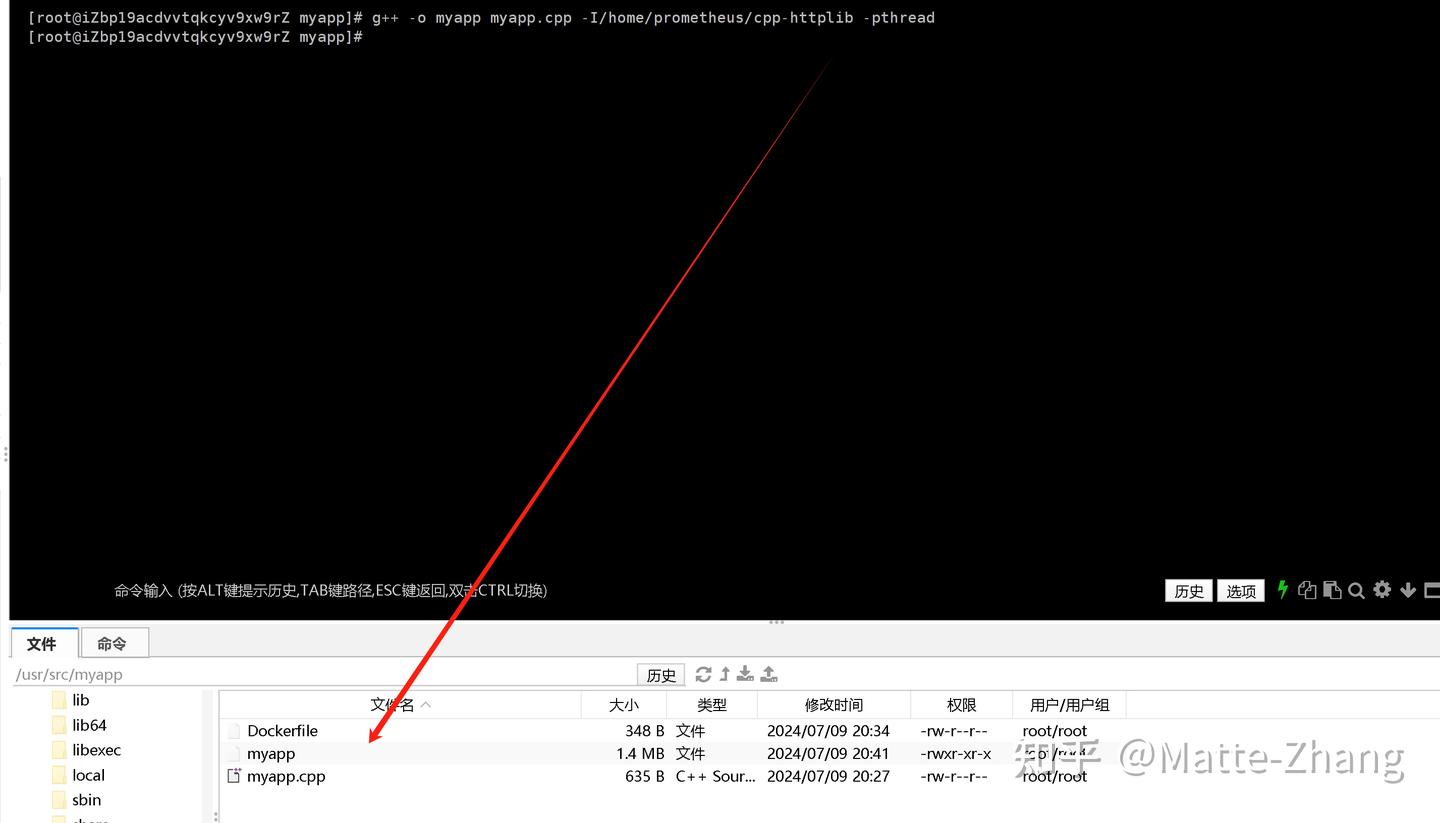The height and width of the screenshot is (823, 1440).
Task: Select the lib64 folder in sidebar
Action: [x=88, y=724]
